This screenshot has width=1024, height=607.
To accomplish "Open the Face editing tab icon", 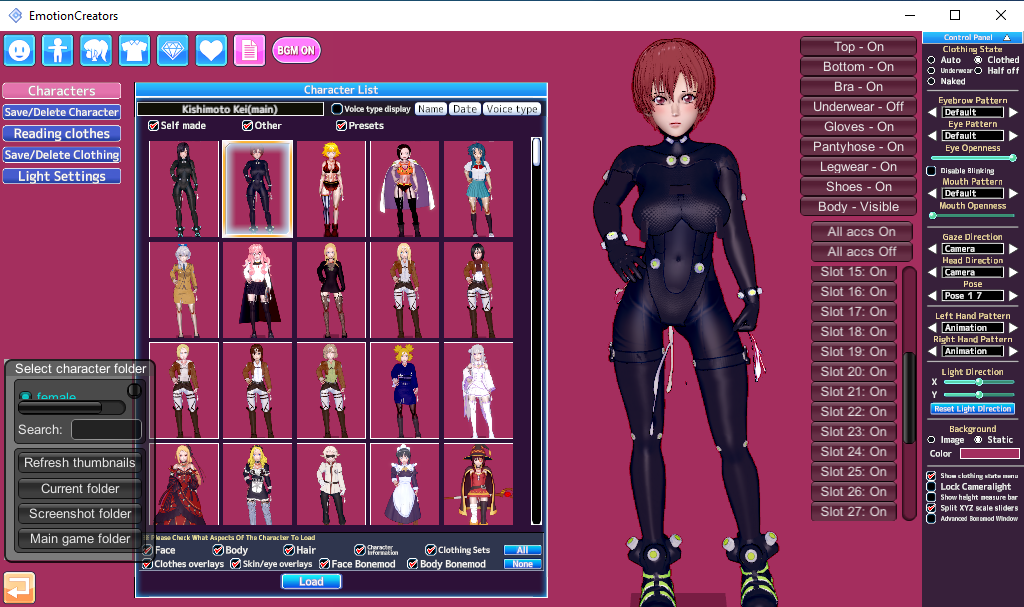I will tap(20, 50).
